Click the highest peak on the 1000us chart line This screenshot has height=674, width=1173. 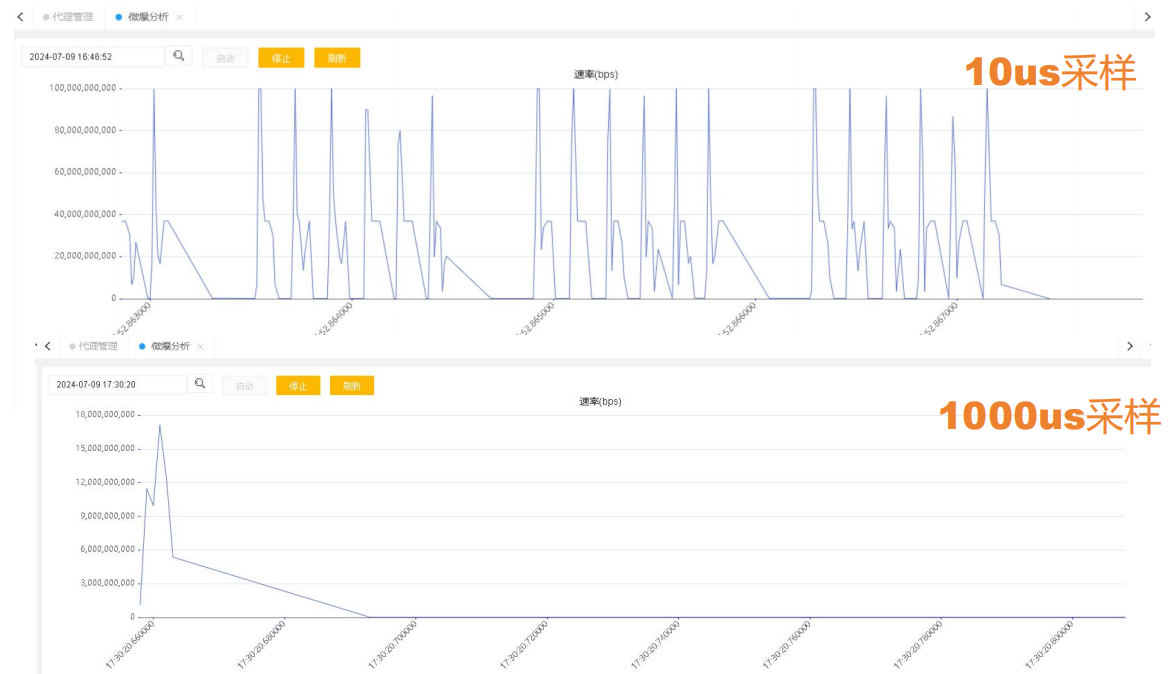point(160,425)
